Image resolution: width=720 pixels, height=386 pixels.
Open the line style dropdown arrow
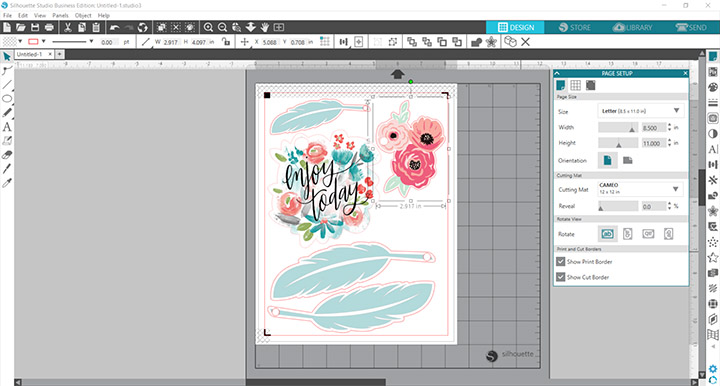(x=91, y=42)
